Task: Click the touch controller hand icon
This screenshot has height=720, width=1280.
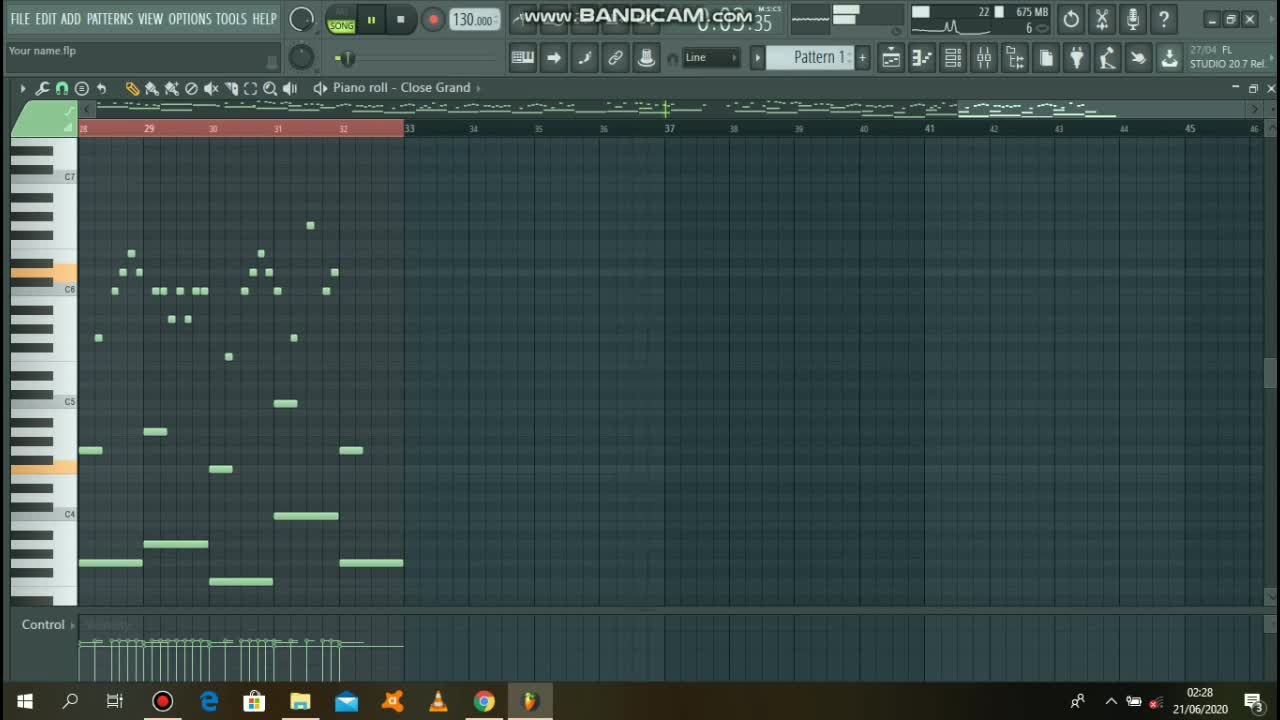Action: pos(1138,58)
